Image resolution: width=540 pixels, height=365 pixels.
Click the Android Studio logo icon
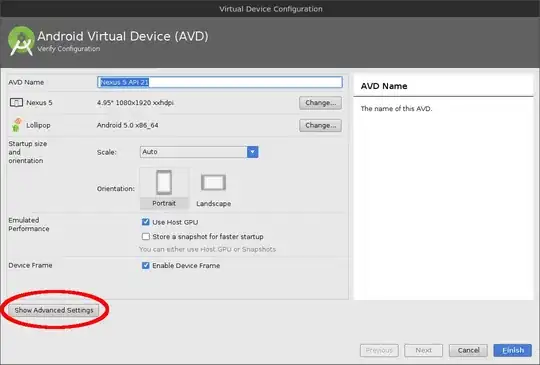tap(21, 41)
